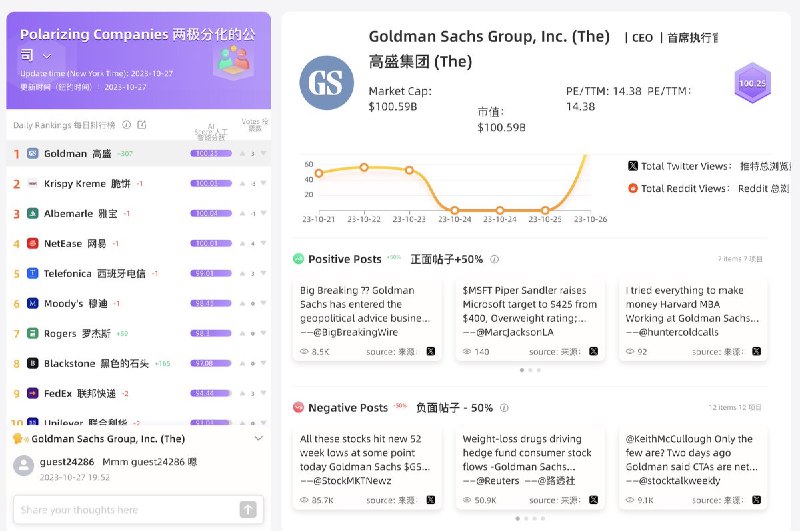The height and width of the screenshot is (531, 800).
Task: Select Blackstone row in Daily Rankings
Action: pyautogui.click(x=138, y=363)
